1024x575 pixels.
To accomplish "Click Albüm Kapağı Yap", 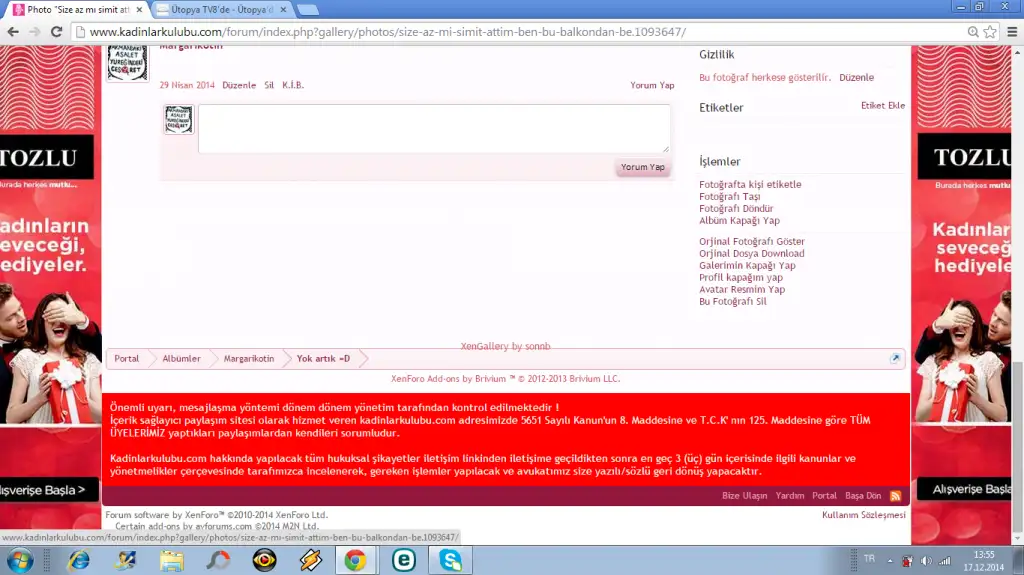I will click(739, 220).
